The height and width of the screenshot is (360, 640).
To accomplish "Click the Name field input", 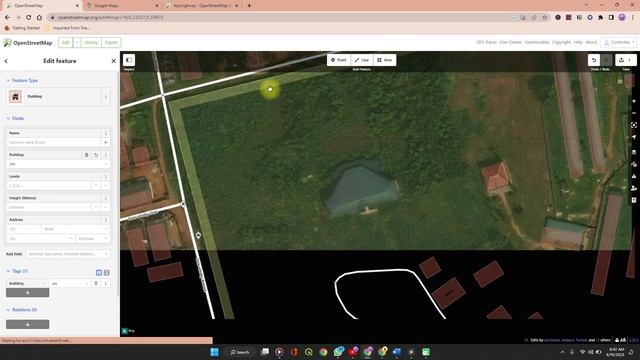I will [53, 142].
